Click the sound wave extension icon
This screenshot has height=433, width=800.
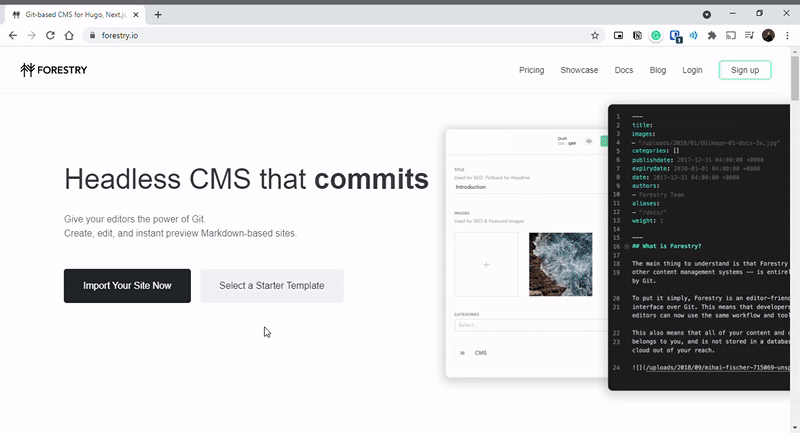[x=693, y=35]
